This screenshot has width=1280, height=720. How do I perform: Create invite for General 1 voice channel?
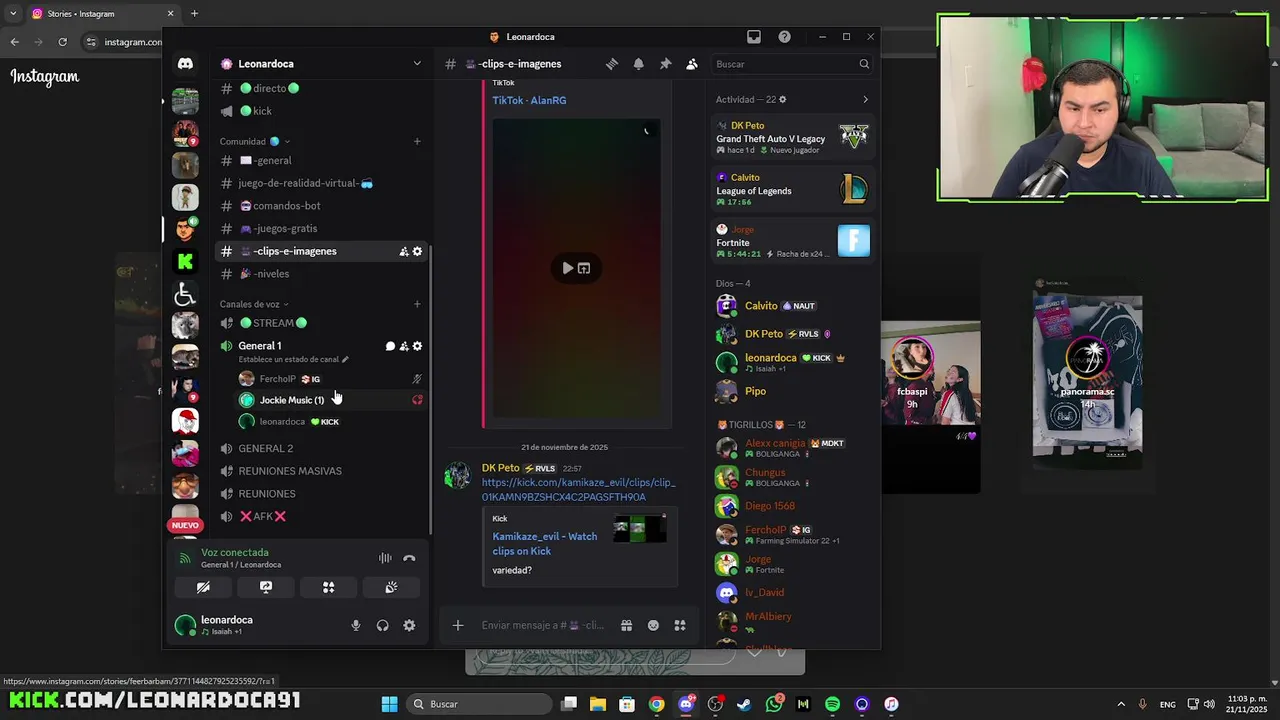pos(404,346)
